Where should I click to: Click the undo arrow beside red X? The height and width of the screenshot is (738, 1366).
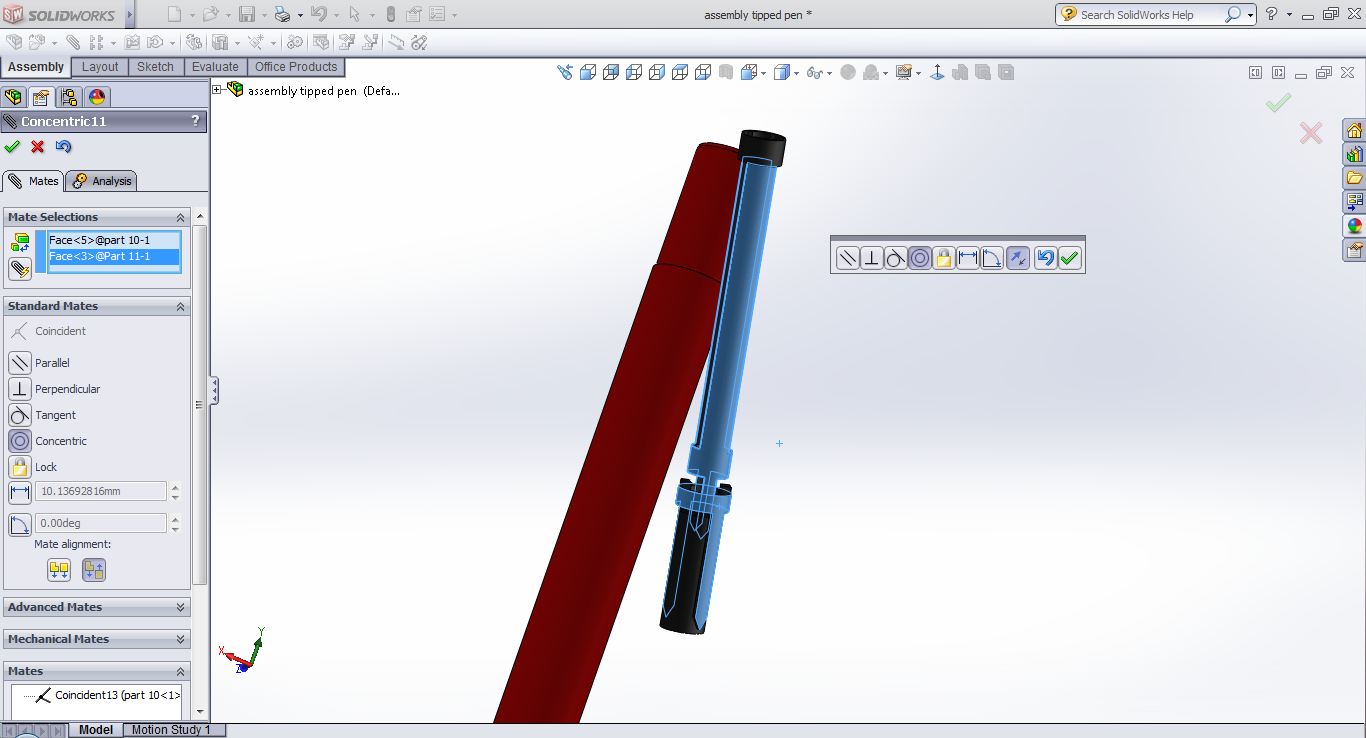(x=64, y=147)
